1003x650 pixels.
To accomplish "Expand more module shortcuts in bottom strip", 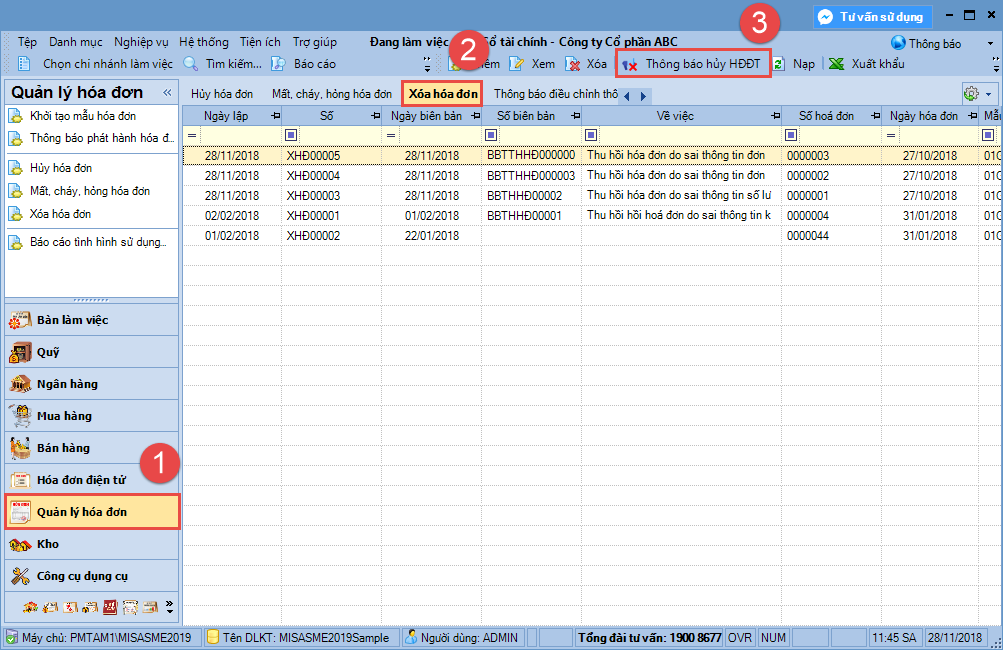I will point(170,607).
